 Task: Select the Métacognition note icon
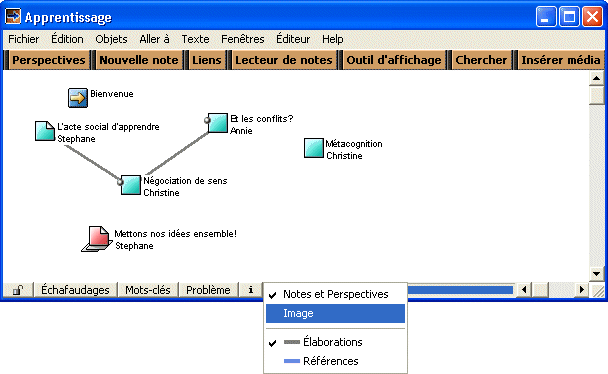tap(314, 148)
